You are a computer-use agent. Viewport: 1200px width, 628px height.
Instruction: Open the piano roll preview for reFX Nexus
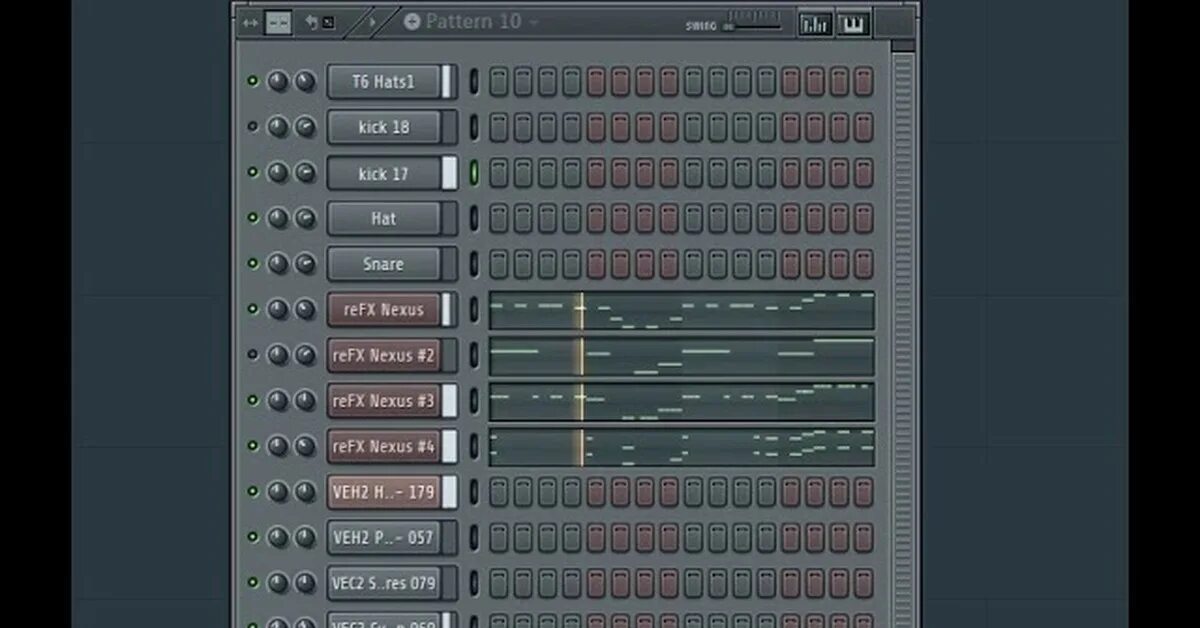pyautogui.click(x=681, y=310)
